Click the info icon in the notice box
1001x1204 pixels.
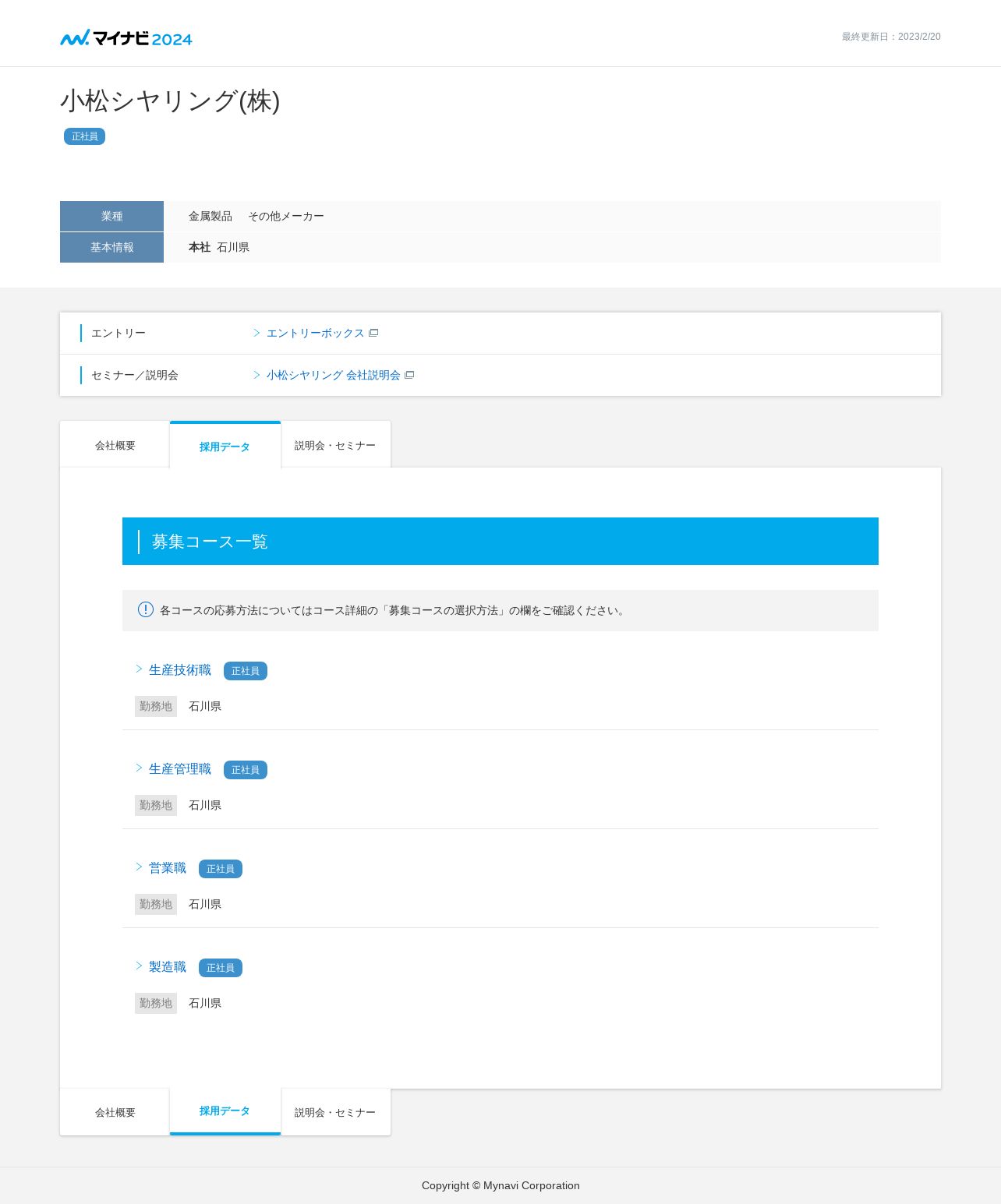click(x=146, y=609)
